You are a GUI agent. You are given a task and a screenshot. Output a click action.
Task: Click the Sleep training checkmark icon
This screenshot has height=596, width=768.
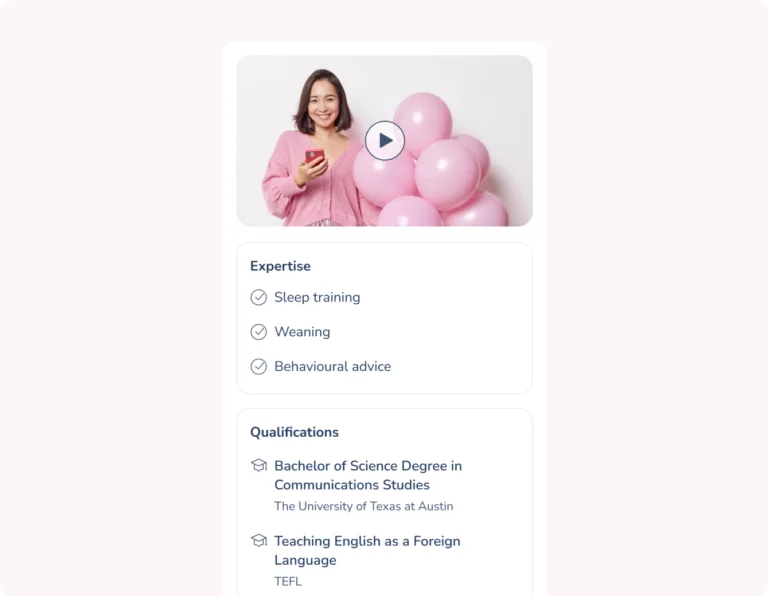tap(259, 297)
